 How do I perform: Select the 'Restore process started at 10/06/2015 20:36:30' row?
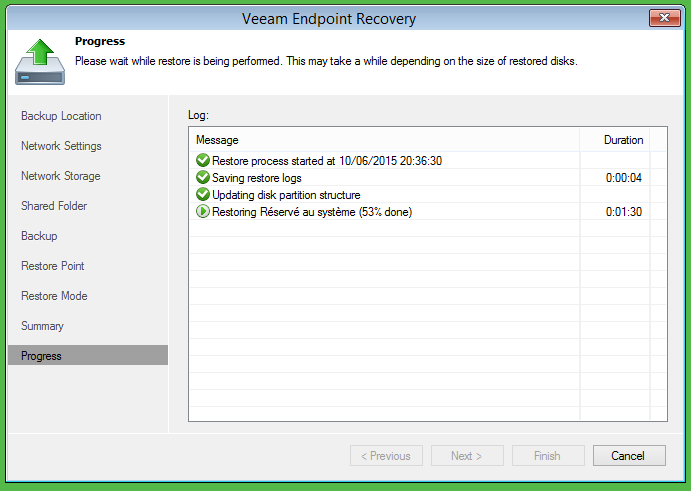coord(427,160)
